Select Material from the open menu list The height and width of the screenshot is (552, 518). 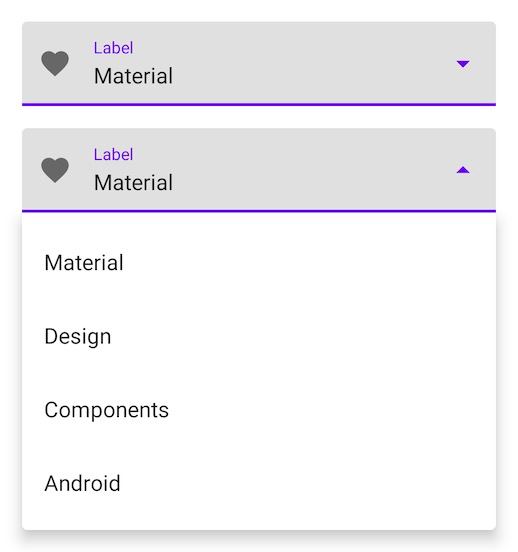[x=259, y=263]
